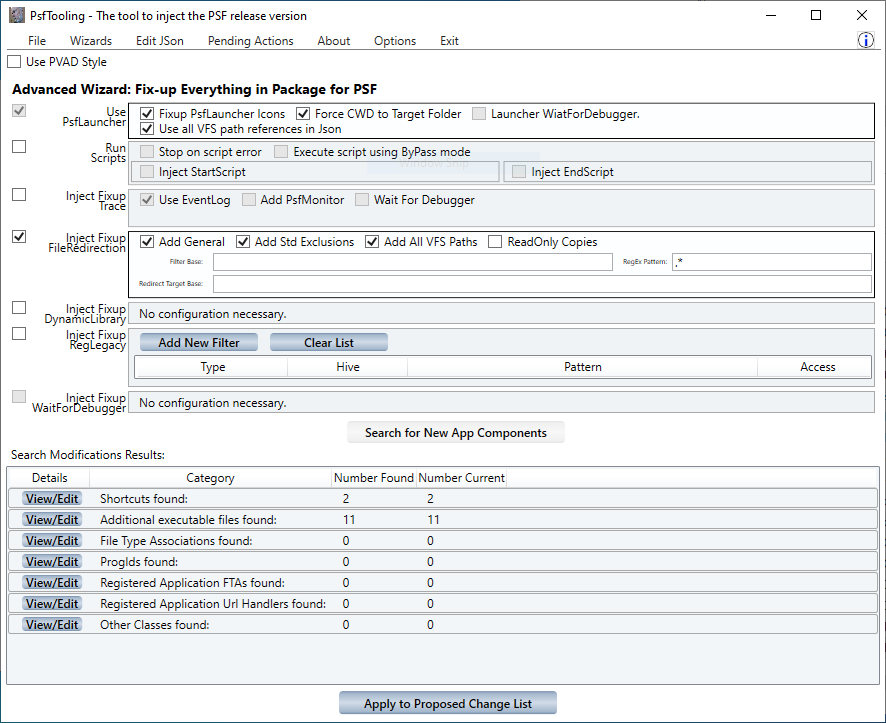The width and height of the screenshot is (886, 723).
Task: Open the Pending Actions menu
Action: [250, 41]
